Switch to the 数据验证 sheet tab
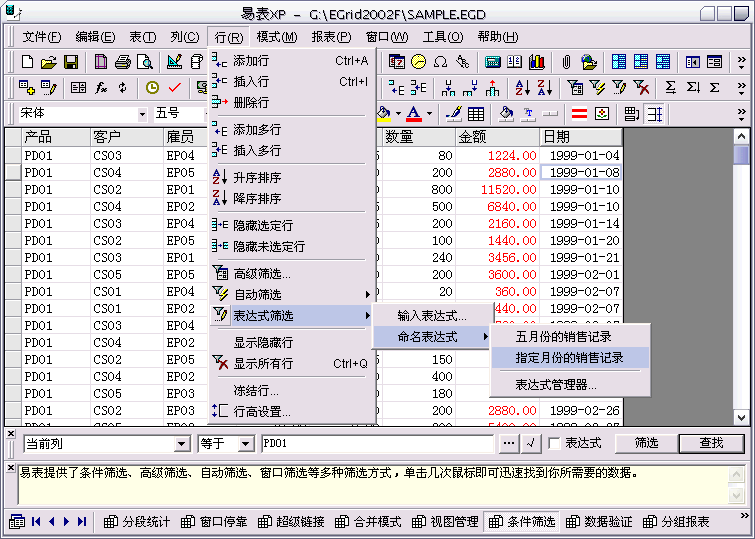Screen dimensions: 755x539 coord(599,522)
